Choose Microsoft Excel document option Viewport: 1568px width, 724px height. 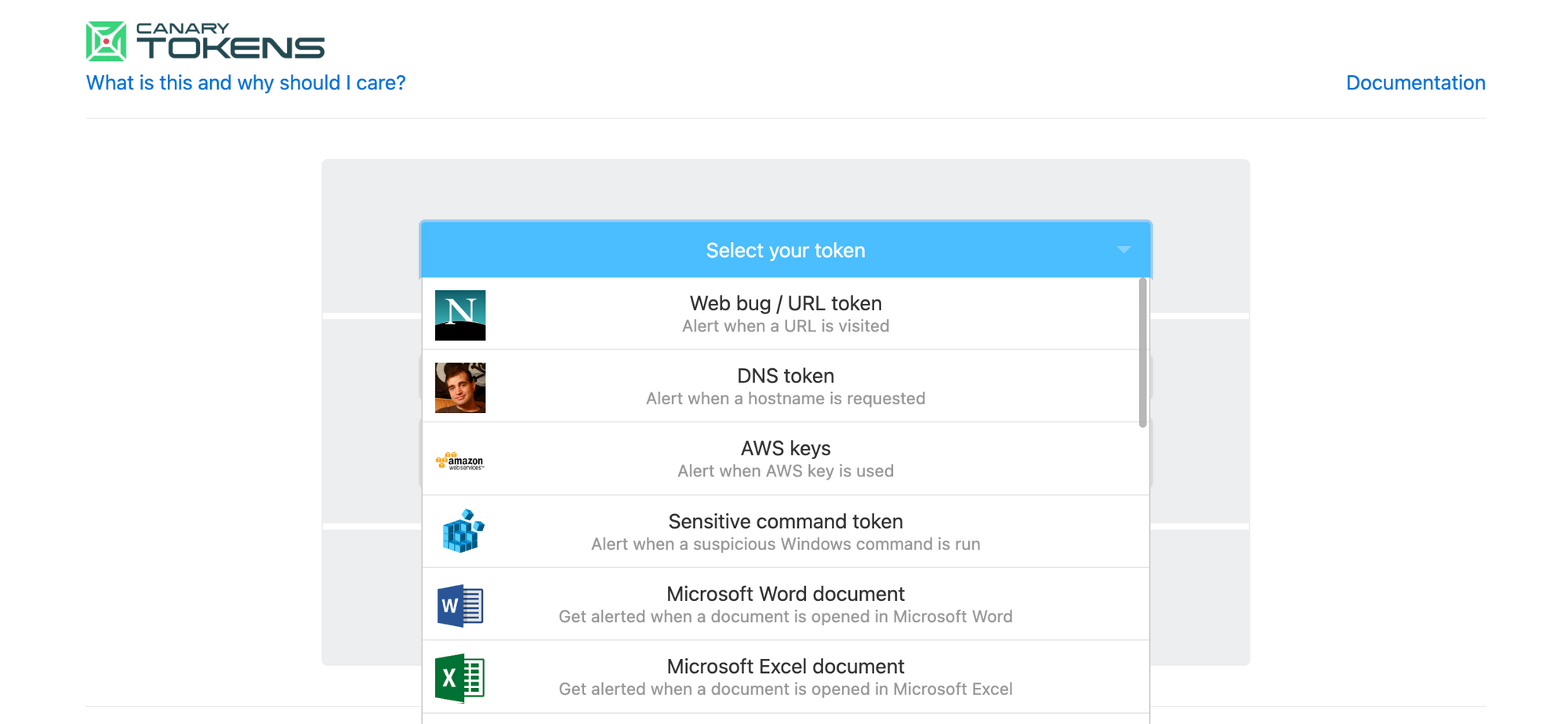(x=786, y=677)
